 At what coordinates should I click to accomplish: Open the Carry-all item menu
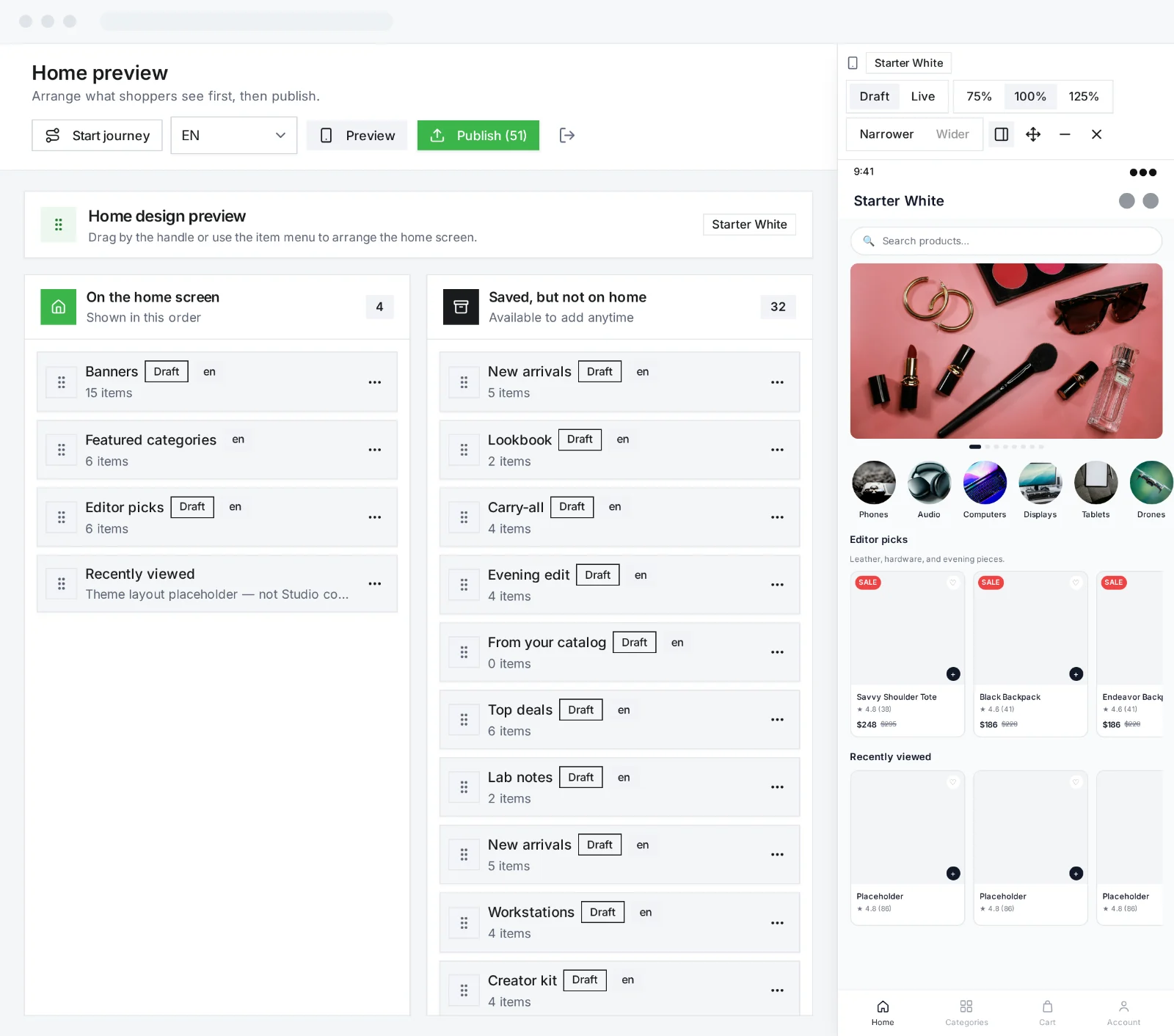tap(777, 517)
